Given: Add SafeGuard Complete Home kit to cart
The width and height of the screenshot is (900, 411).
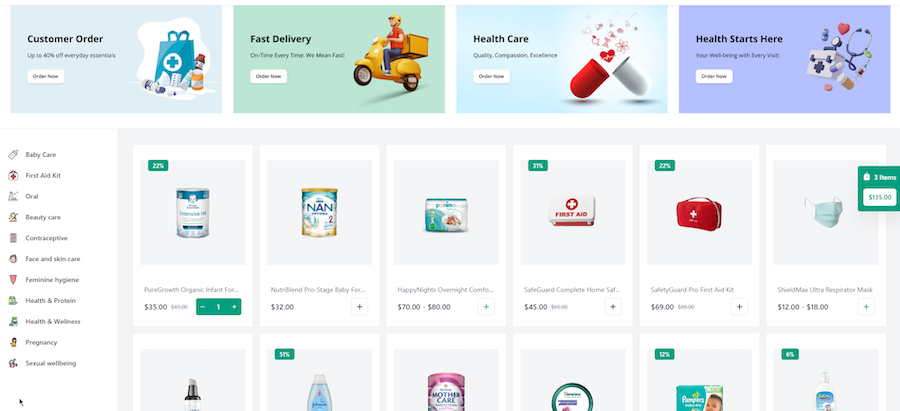Looking at the screenshot, I should point(612,307).
